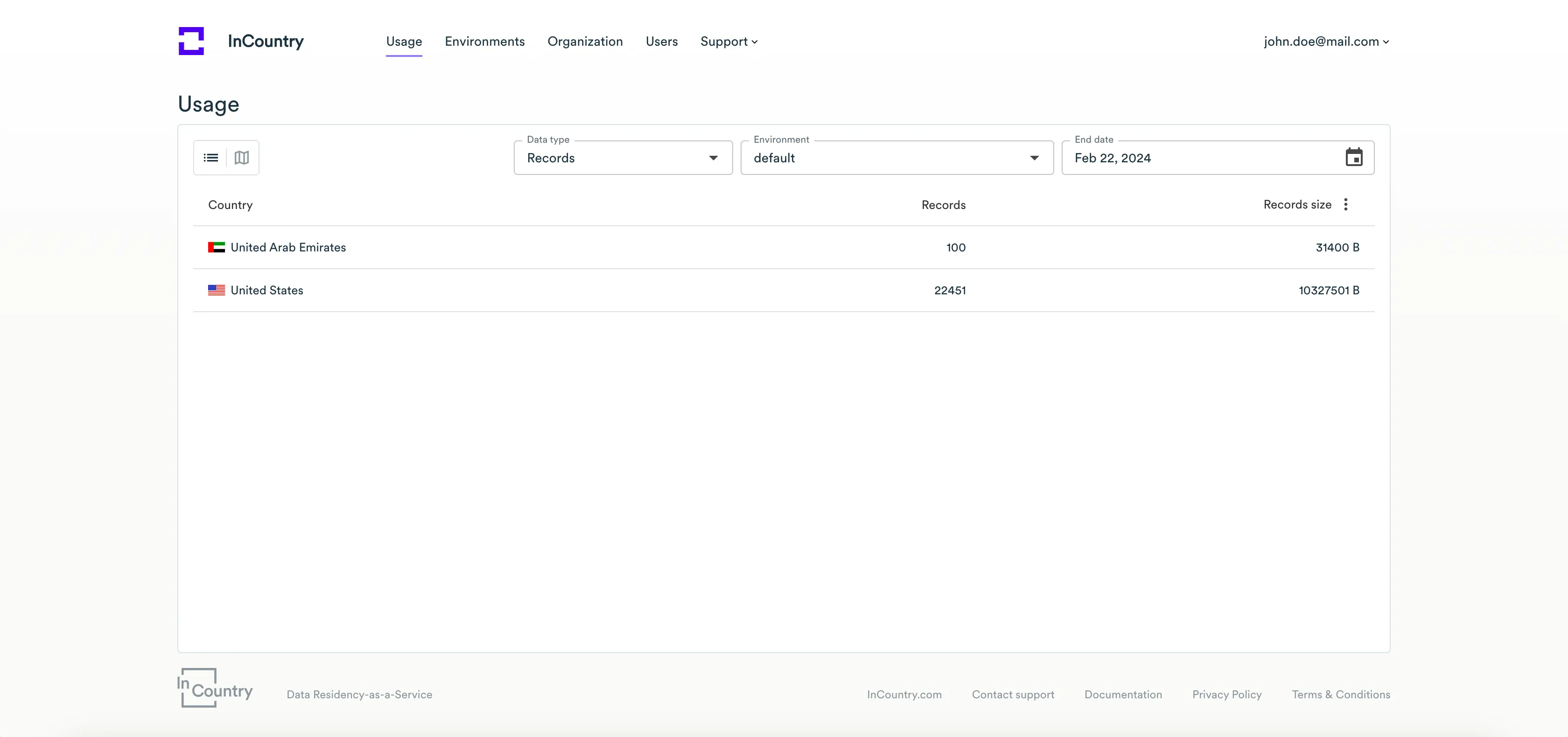Open the Organization tab
1568x737 pixels.
tap(584, 42)
